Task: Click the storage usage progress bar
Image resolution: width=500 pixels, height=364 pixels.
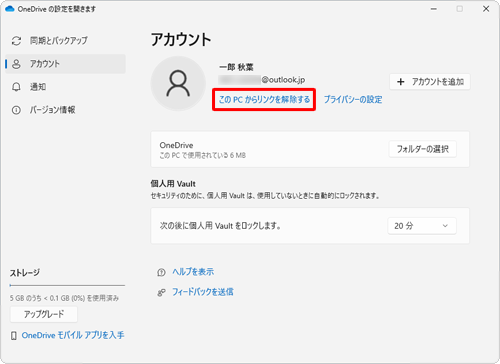Action: [67, 285]
